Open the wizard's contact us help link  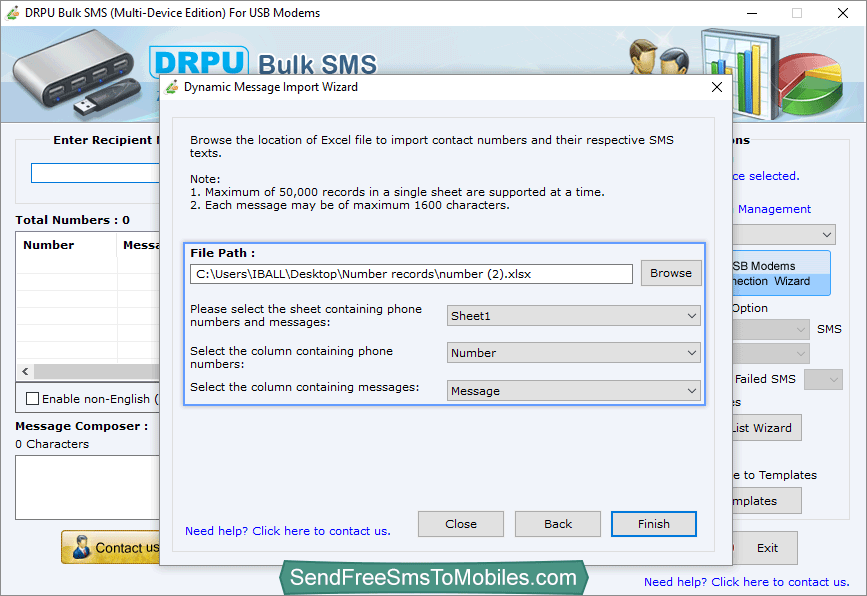click(x=288, y=531)
